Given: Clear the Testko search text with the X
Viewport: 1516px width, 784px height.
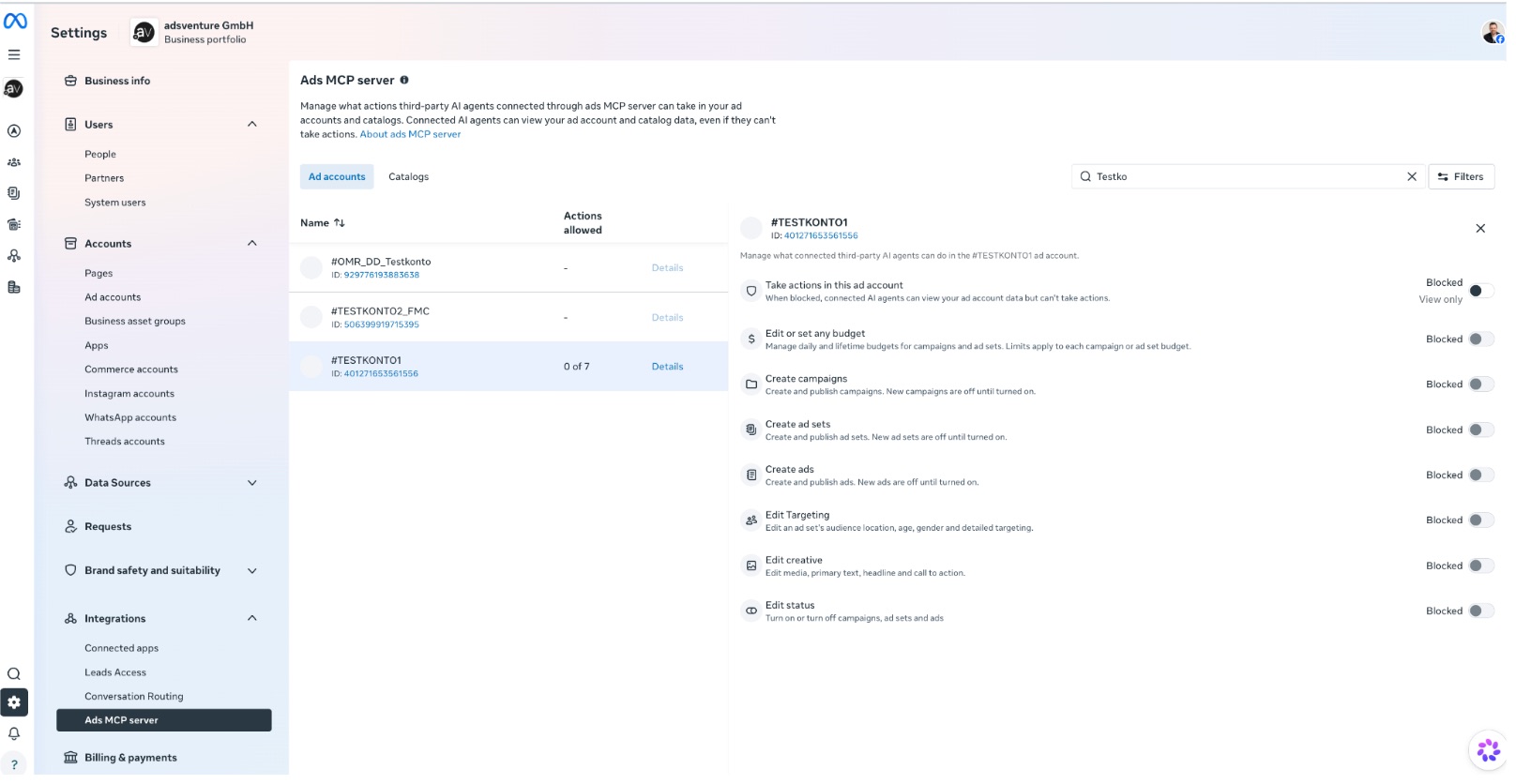Looking at the screenshot, I should coord(1412,176).
